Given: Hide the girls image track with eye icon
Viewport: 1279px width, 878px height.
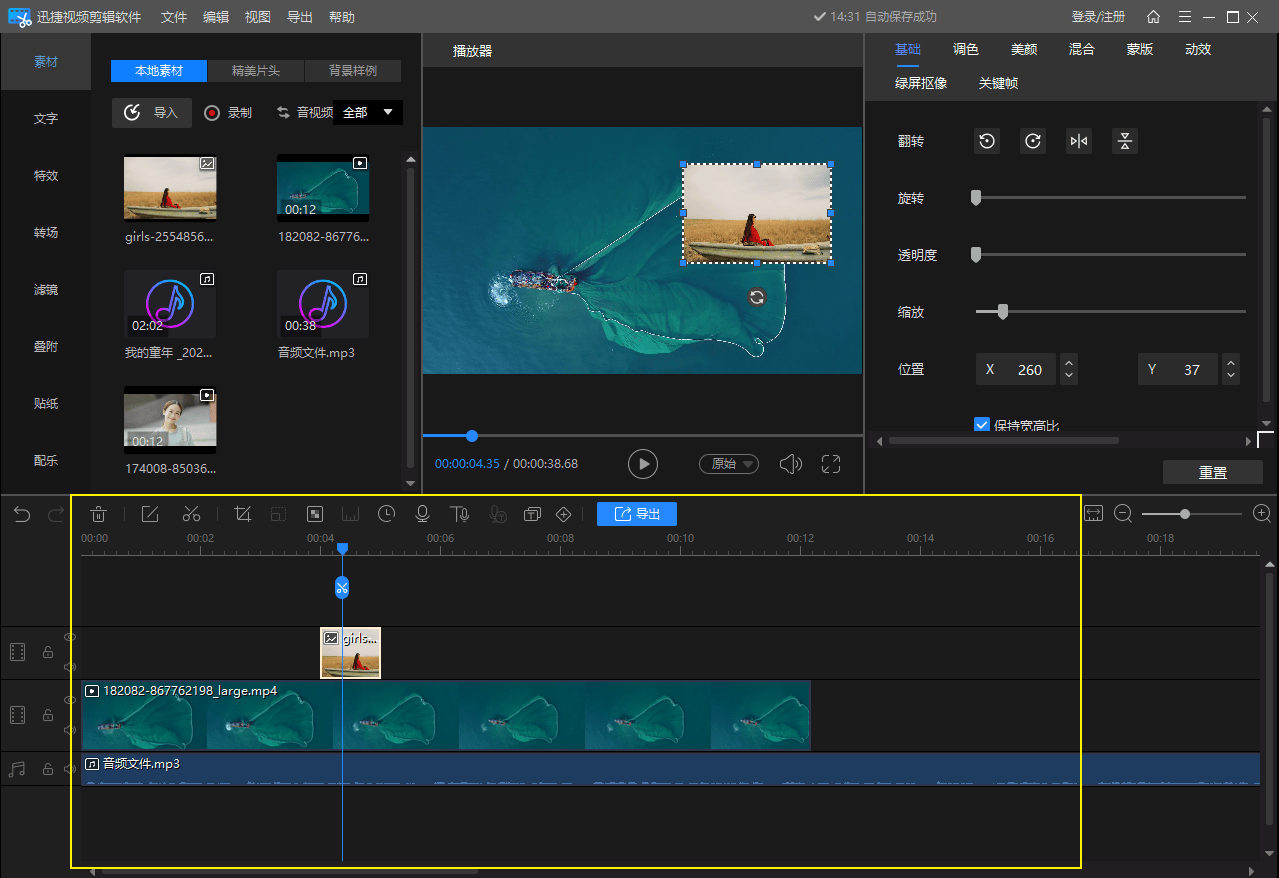Looking at the screenshot, I should tap(70, 637).
